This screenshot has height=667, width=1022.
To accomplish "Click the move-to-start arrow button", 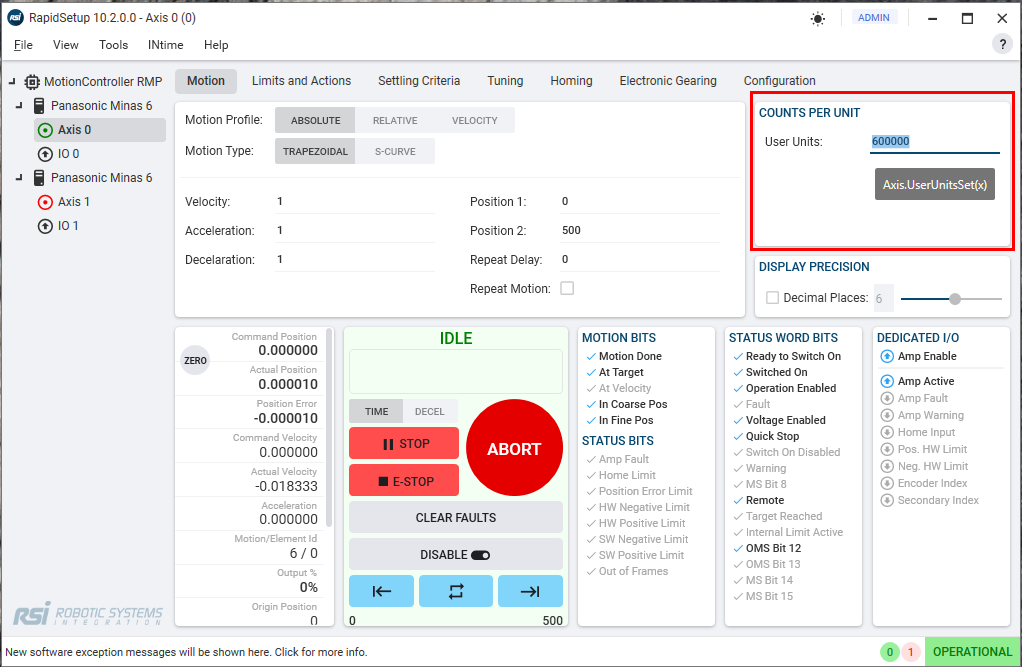I will (381, 591).
